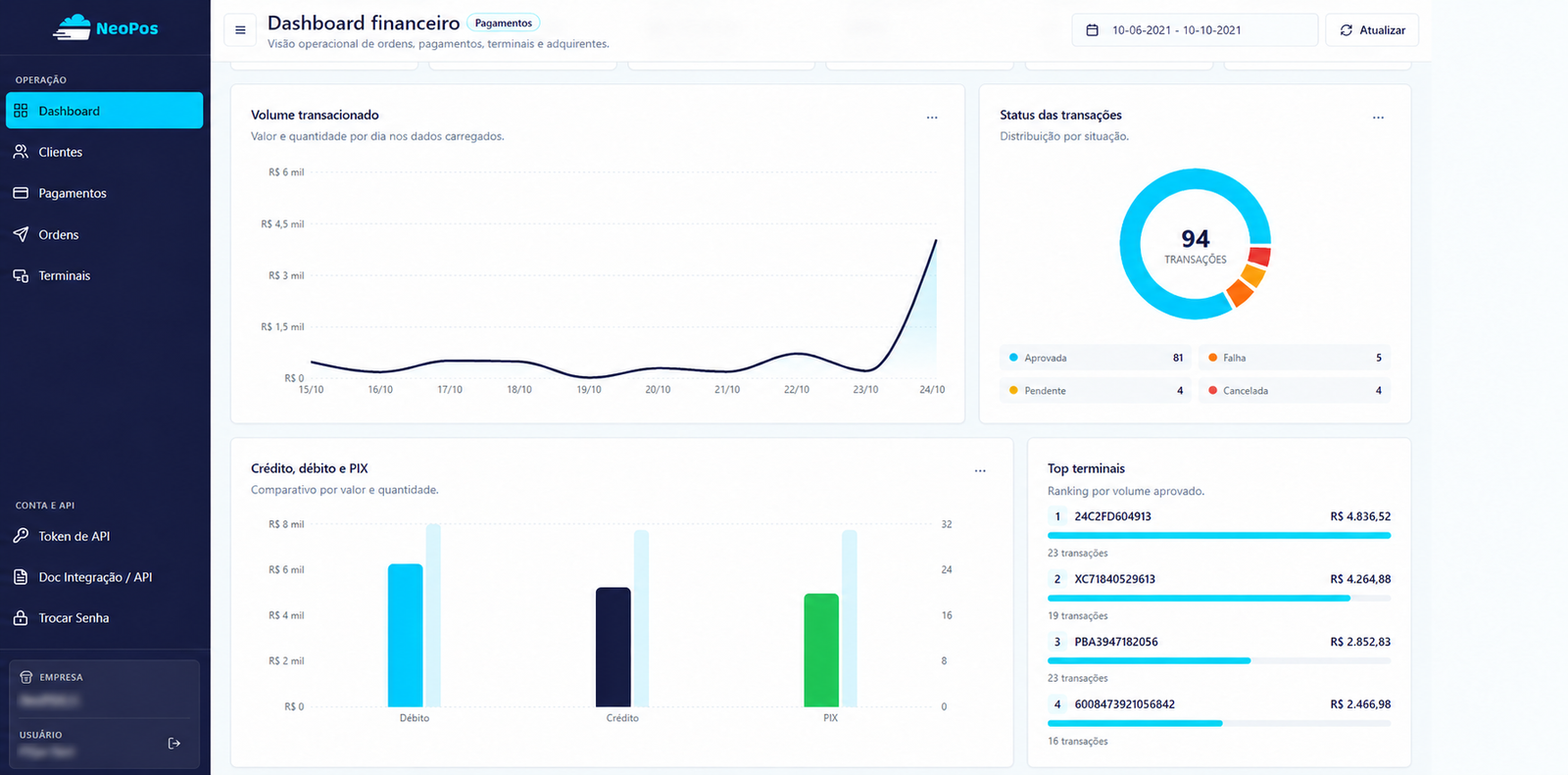Click the R$ 4.836,52 amount

1360,516
